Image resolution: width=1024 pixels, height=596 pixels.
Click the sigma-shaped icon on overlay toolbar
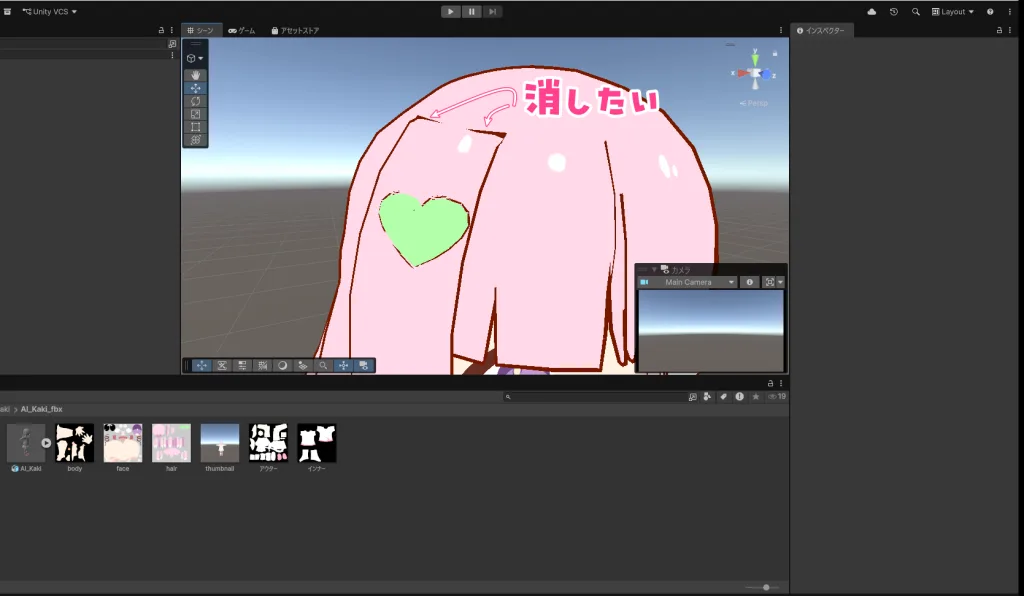(222, 366)
